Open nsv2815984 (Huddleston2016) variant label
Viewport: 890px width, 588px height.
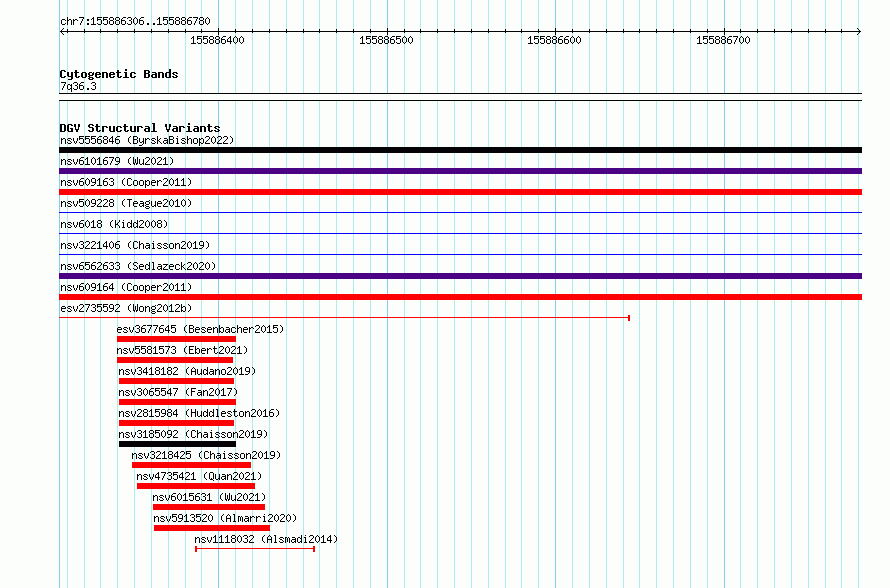tap(199, 413)
